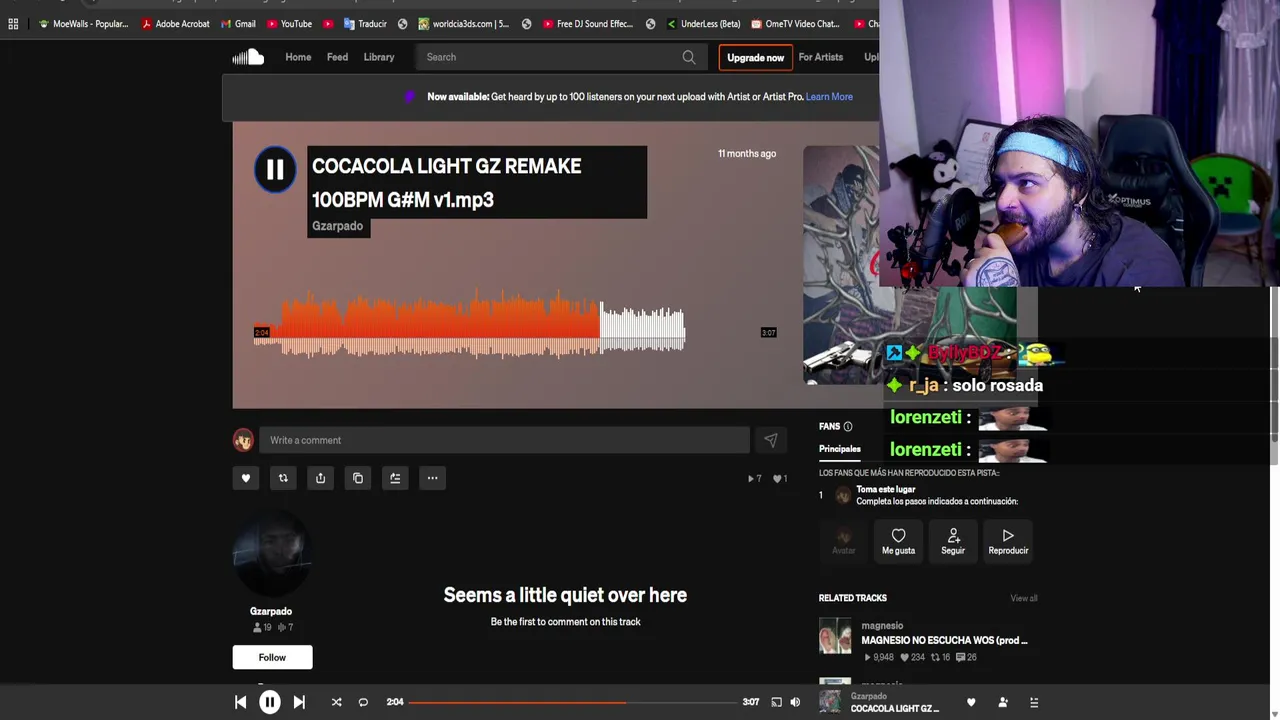Copy the track link
Screen dimensions: 1280x720
[358, 478]
